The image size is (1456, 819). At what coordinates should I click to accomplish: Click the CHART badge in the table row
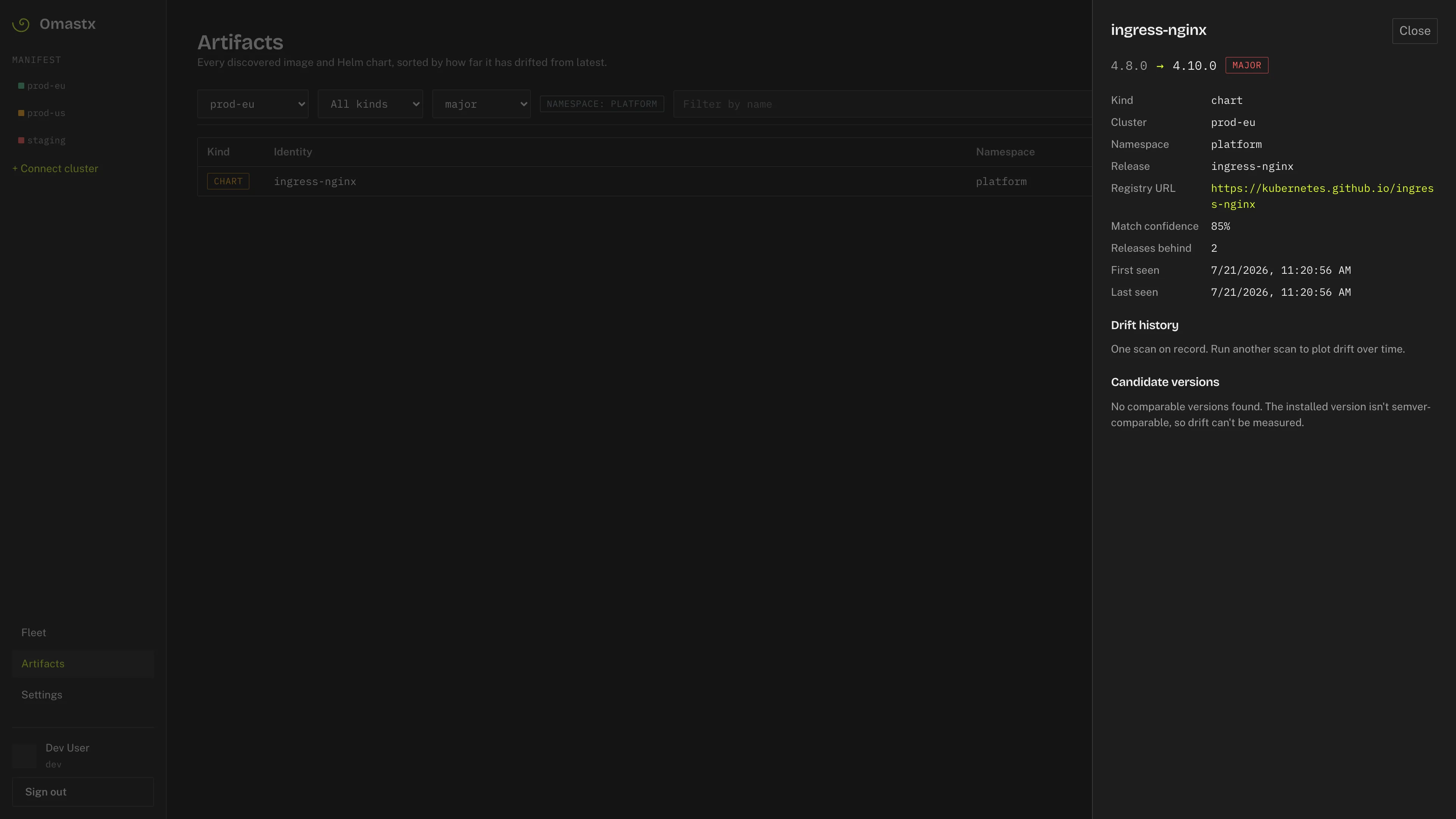click(x=228, y=182)
